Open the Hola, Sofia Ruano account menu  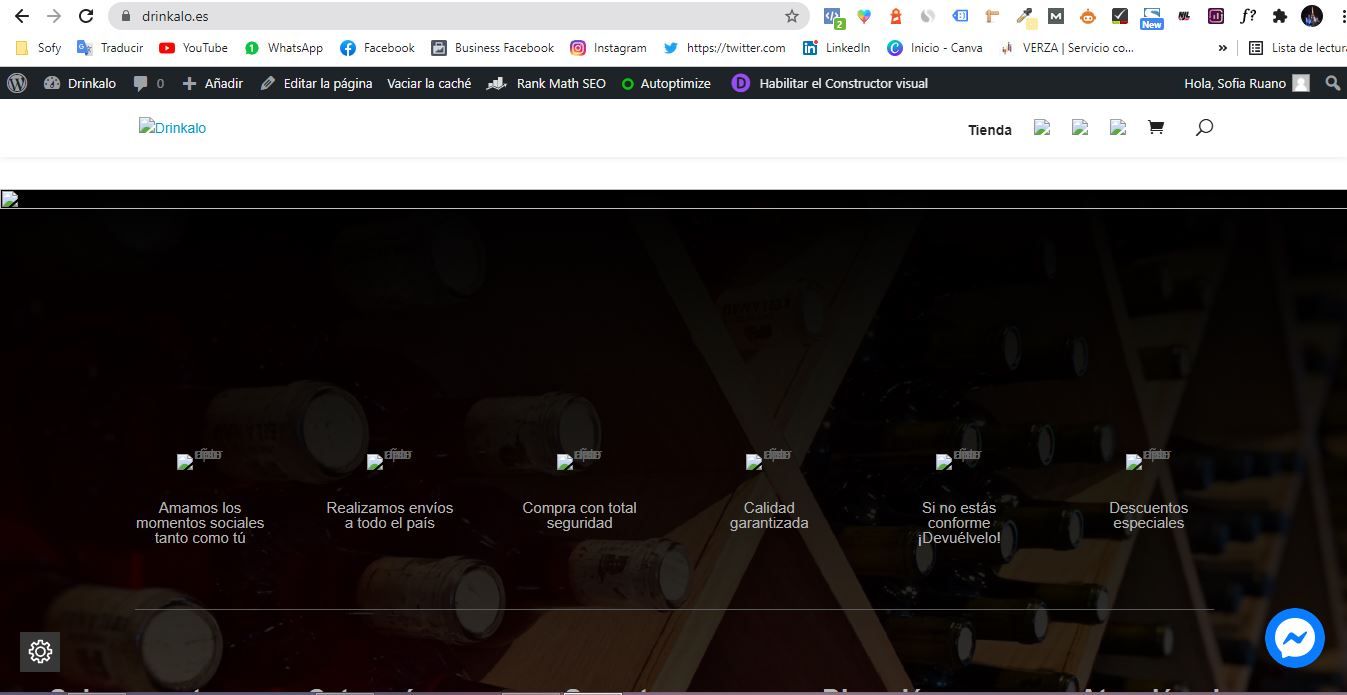(x=1247, y=83)
